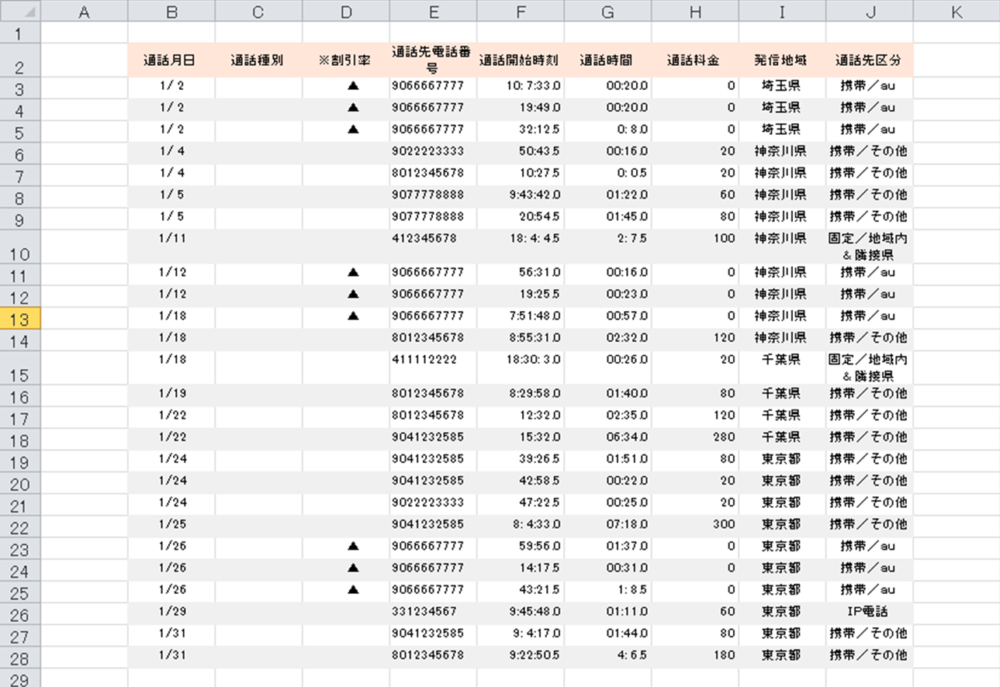Click the phone number cell 412345678

pyautogui.click(x=427, y=239)
